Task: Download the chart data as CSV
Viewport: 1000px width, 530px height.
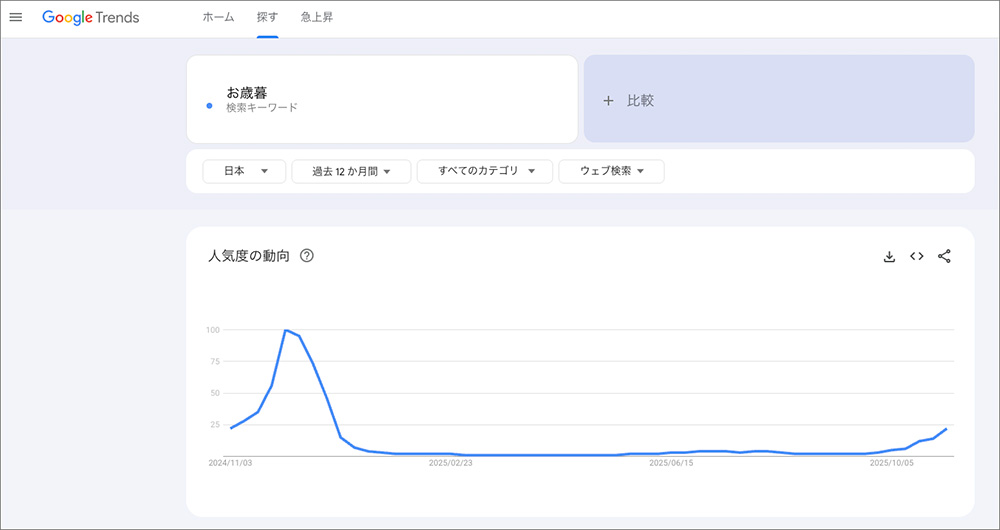Action: (889, 256)
